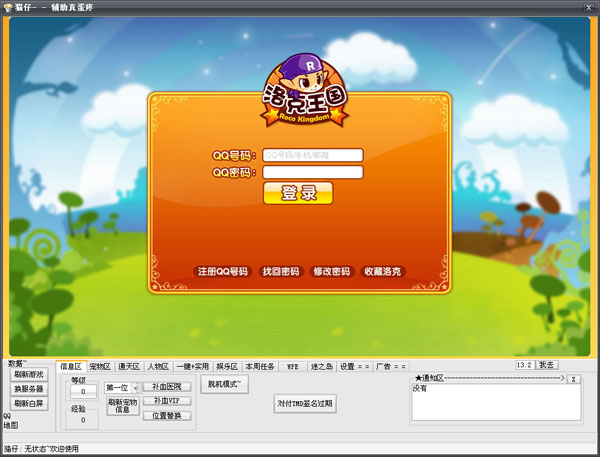Click the 刷新宠物信息 button
Image resolution: width=600 pixels, height=457 pixels.
(122, 406)
